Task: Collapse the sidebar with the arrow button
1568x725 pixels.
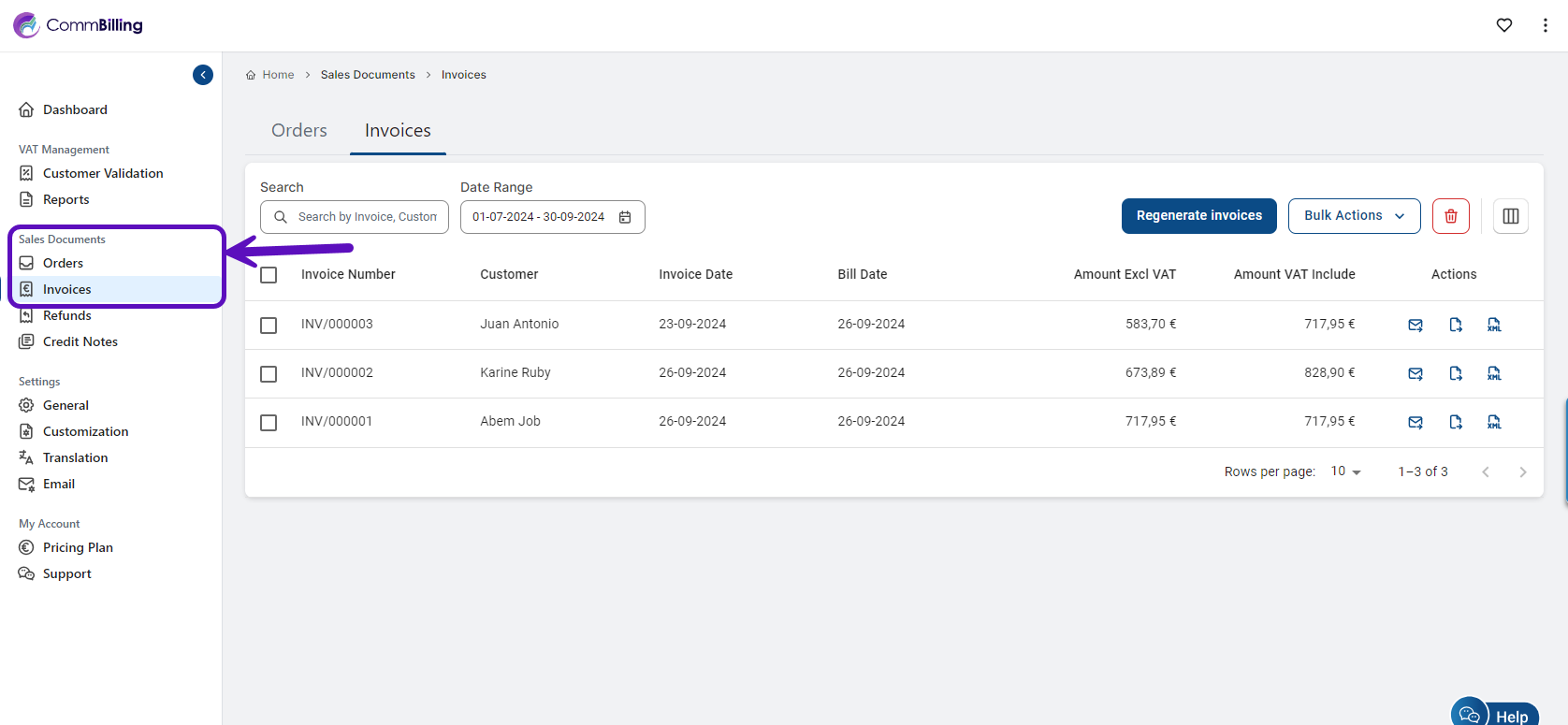Action: coord(203,75)
